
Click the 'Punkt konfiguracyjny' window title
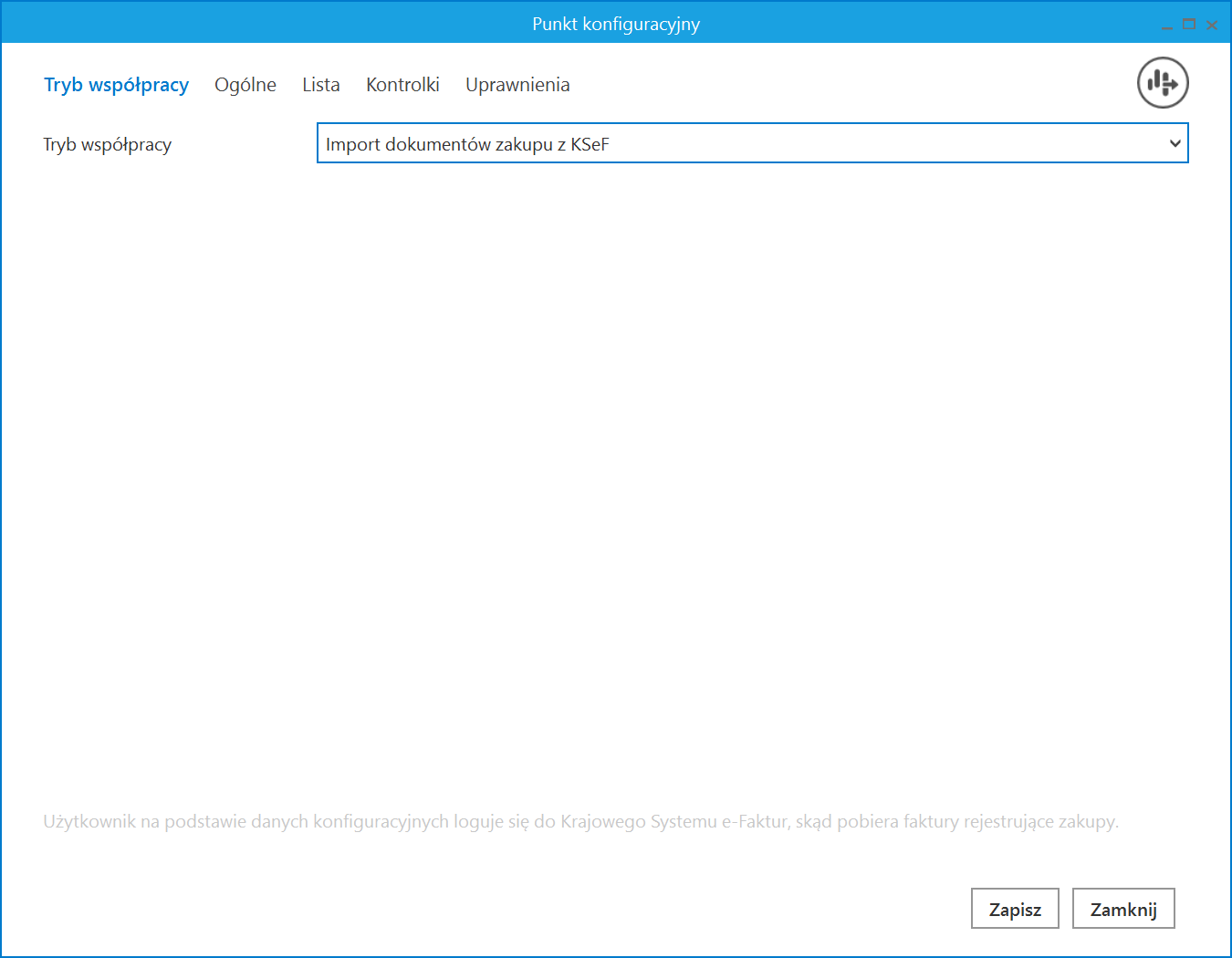tap(616, 25)
